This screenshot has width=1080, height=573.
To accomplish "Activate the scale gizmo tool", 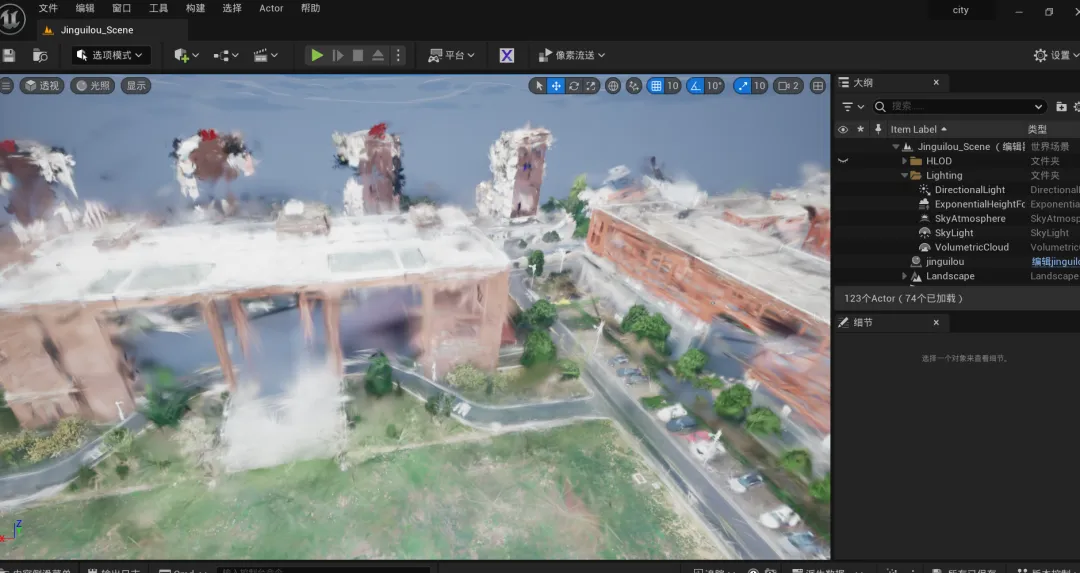I will [591, 86].
